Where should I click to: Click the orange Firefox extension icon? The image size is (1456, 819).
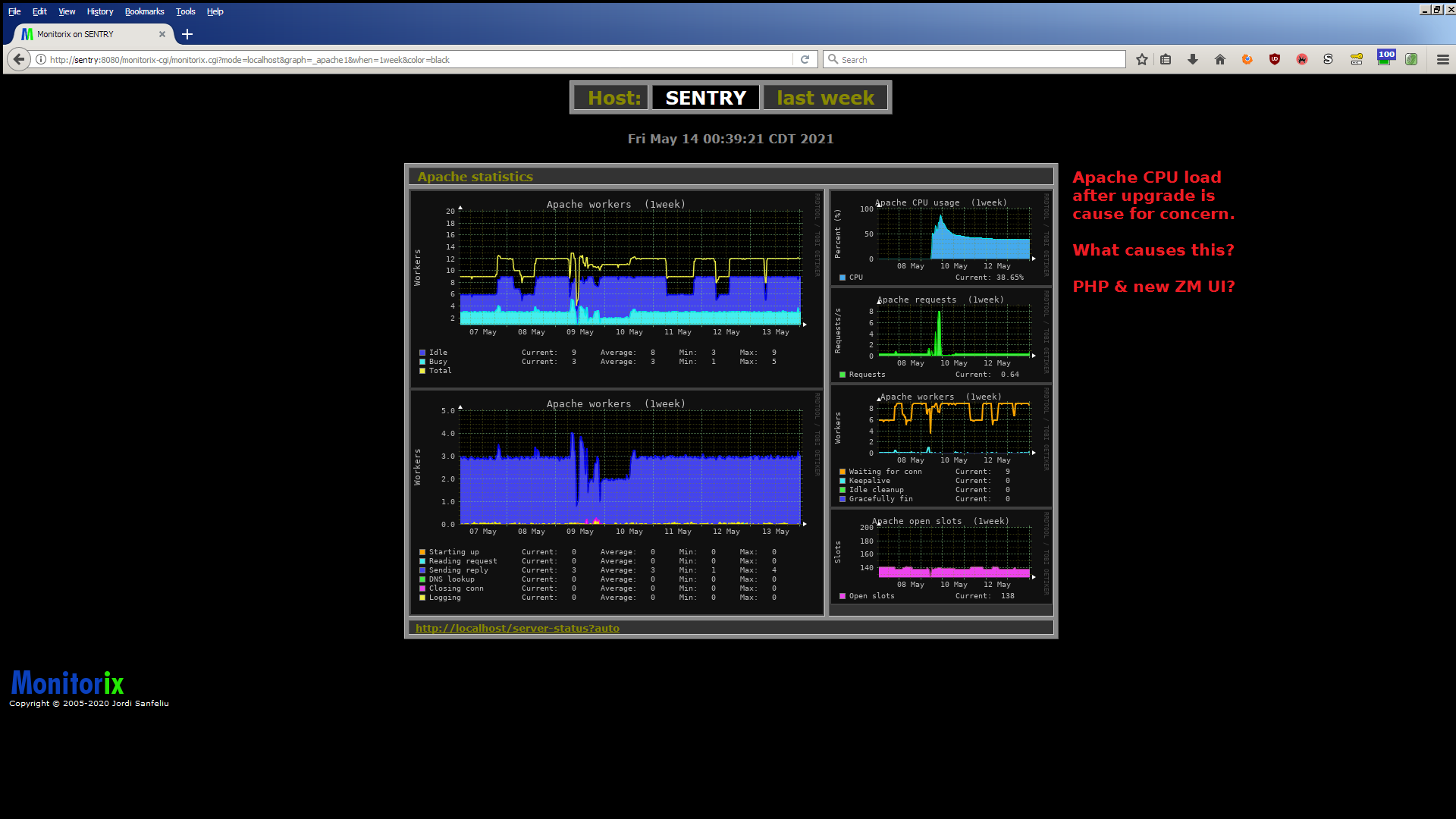(x=1247, y=59)
